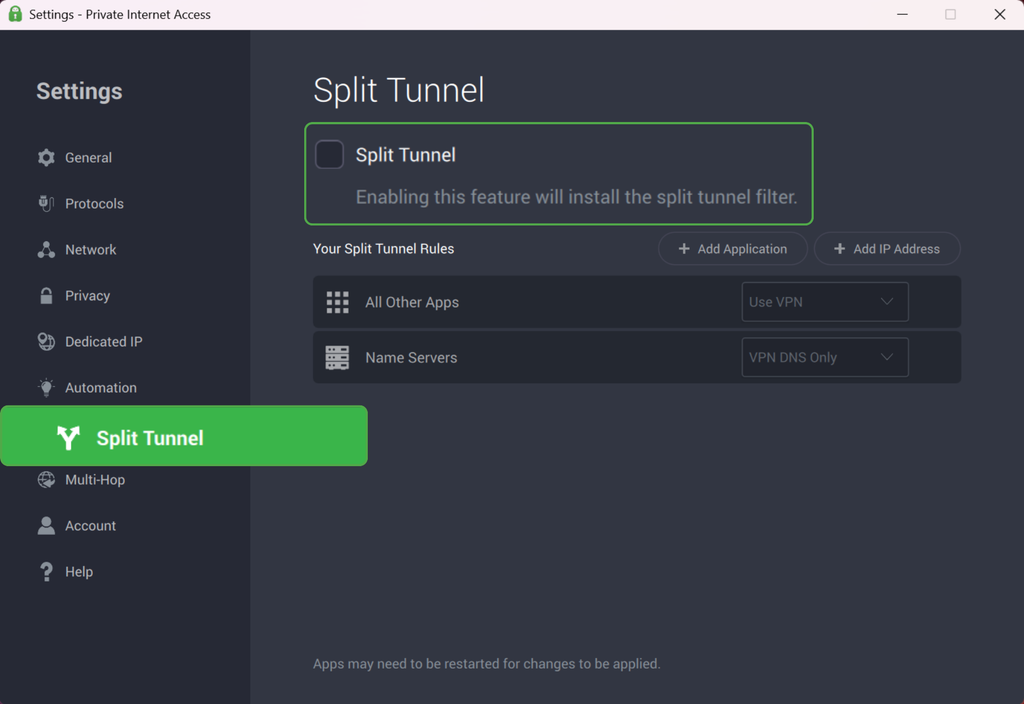Image resolution: width=1024 pixels, height=704 pixels.
Task: Open the General settings tab label
Action: point(88,157)
